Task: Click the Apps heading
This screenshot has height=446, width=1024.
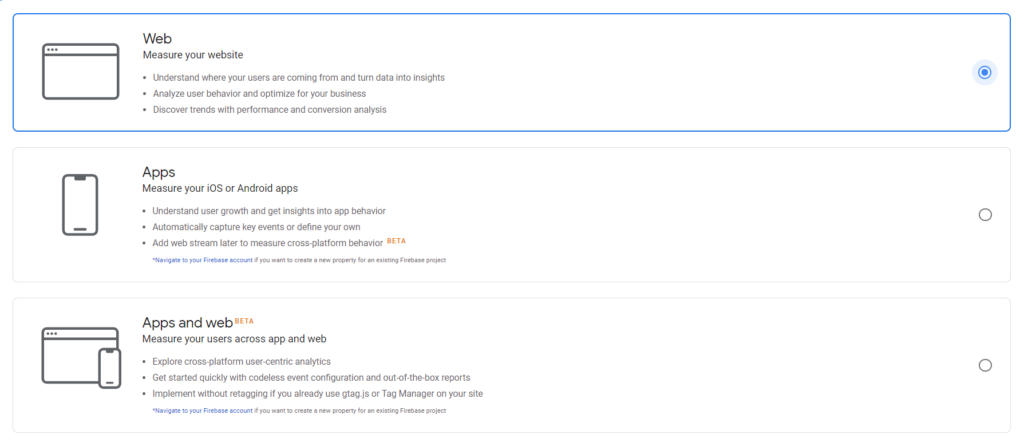Action: point(159,172)
